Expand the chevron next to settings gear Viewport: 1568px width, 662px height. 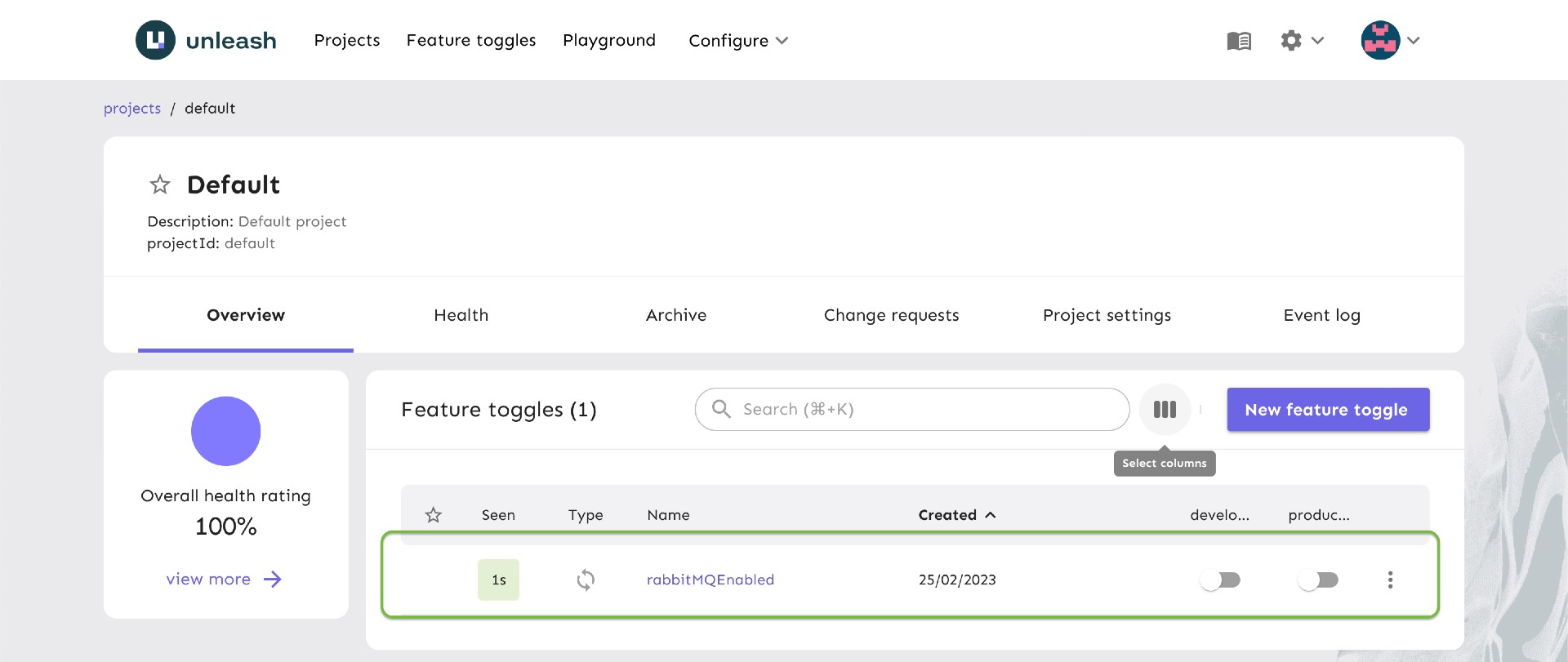pyautogui.click(x=1317, y=40)
